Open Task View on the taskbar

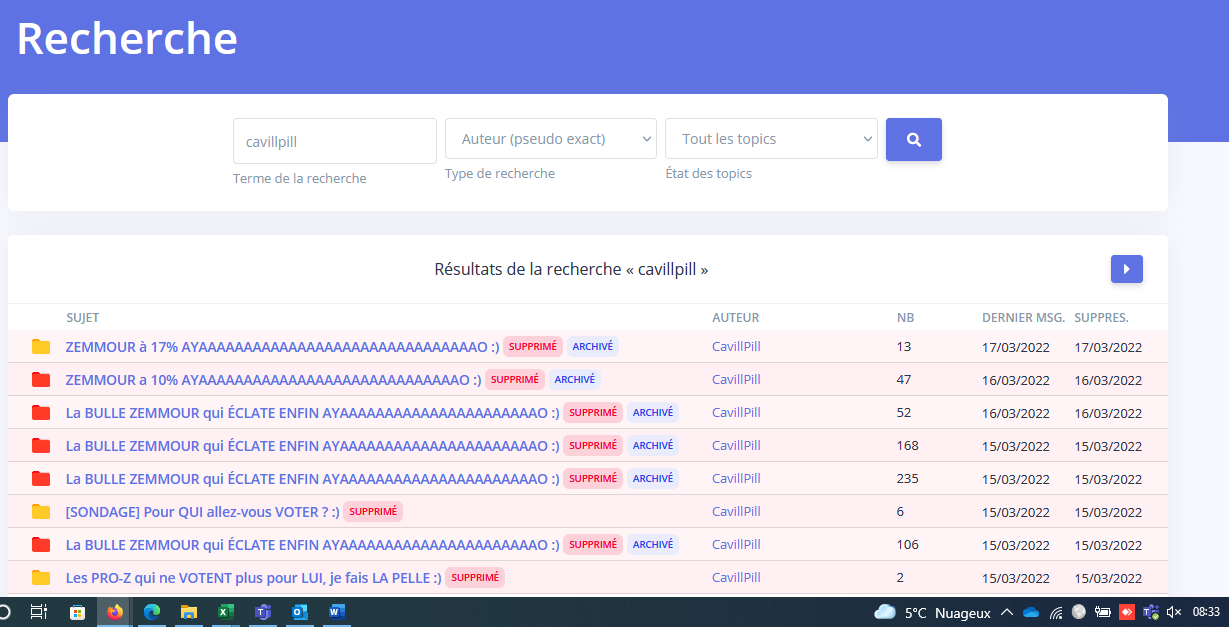39,612
